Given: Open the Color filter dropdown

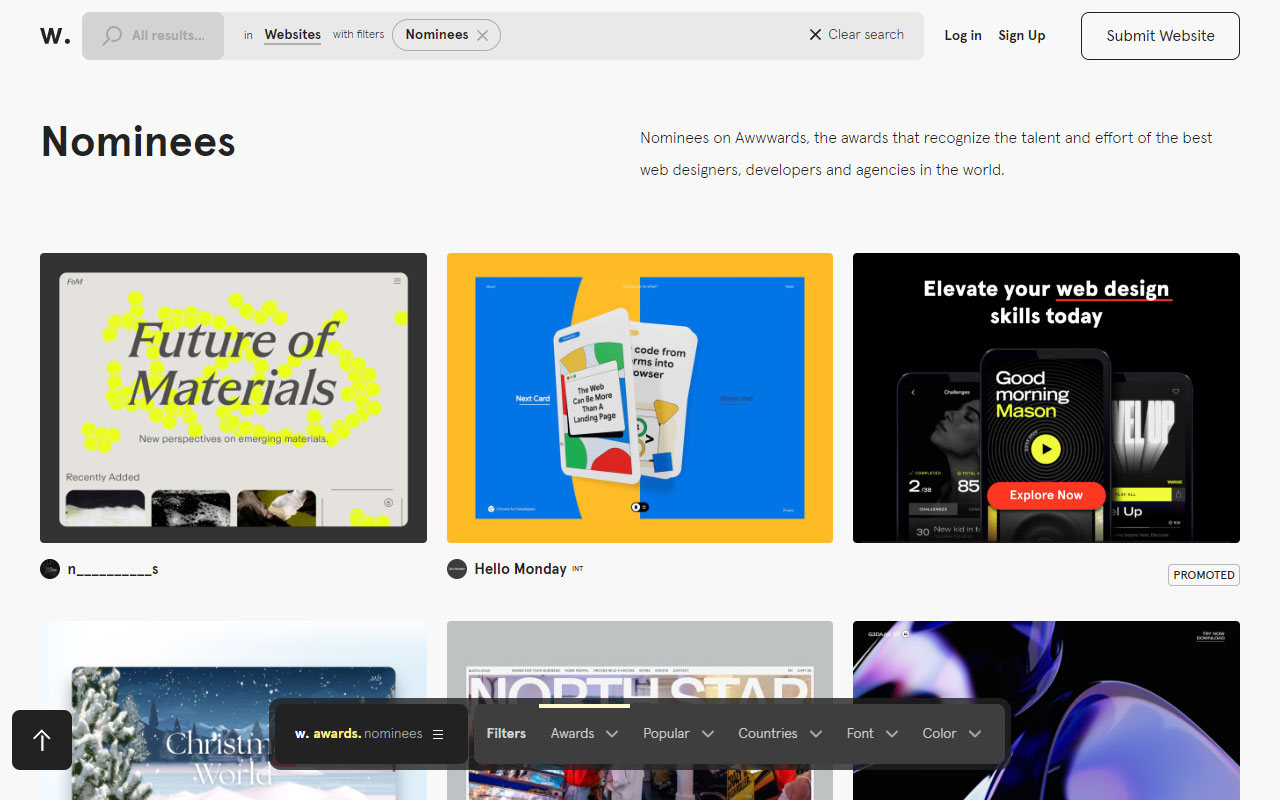Looking at the screenshot, I should coord(952,733).
